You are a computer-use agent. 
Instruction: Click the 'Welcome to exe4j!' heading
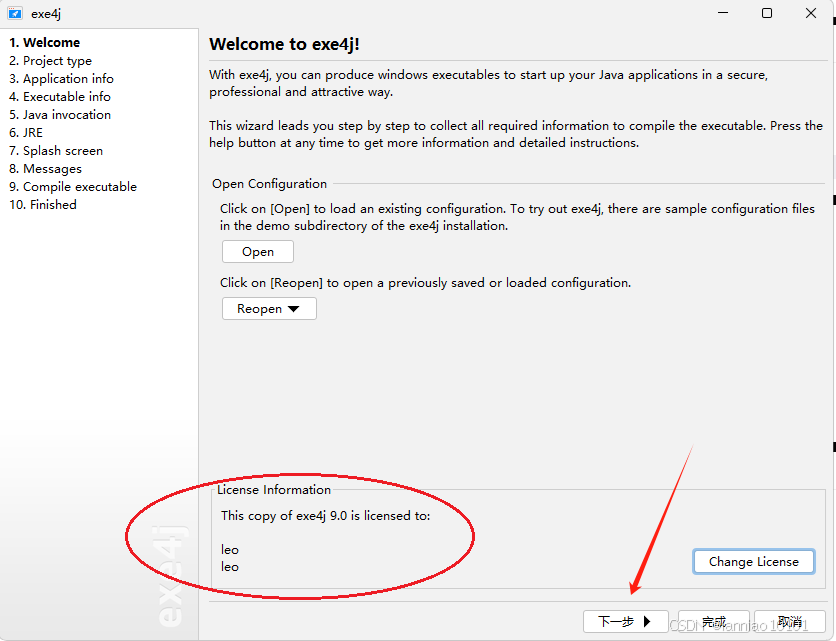(x=284, y=44)
